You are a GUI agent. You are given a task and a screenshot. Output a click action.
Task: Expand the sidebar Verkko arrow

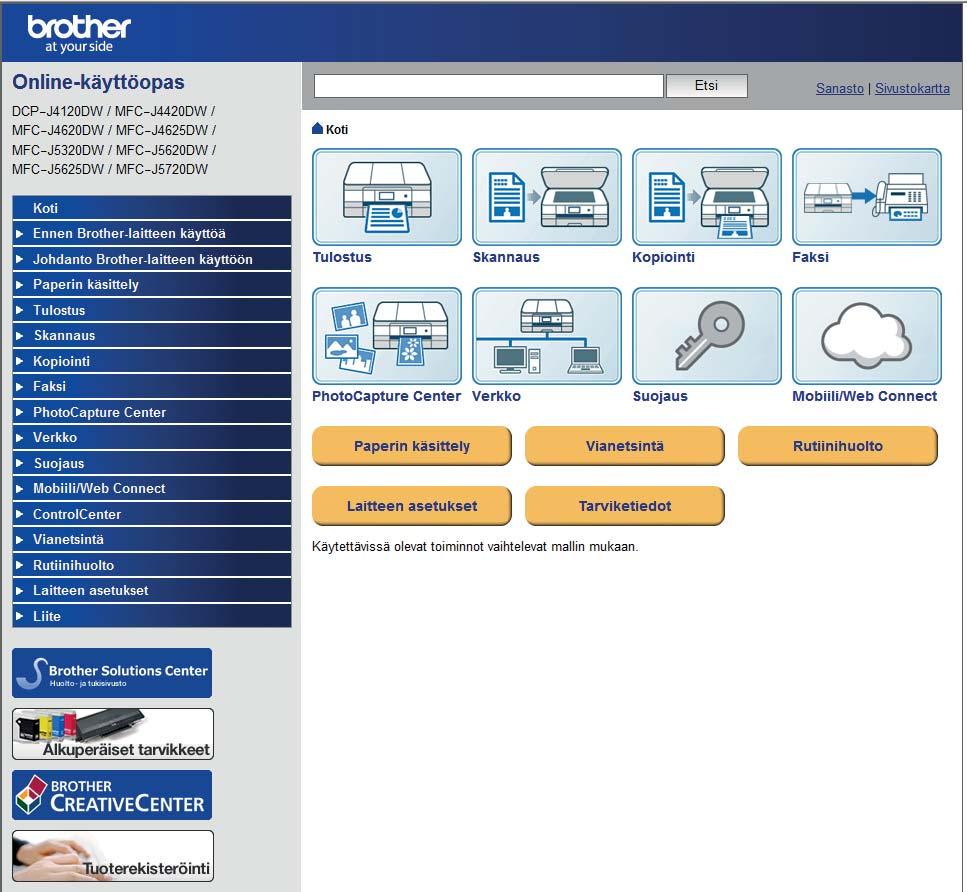pos(20,437)
